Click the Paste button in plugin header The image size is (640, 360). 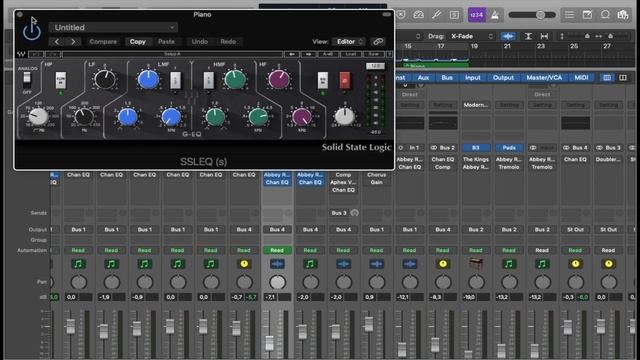point(166,42)
